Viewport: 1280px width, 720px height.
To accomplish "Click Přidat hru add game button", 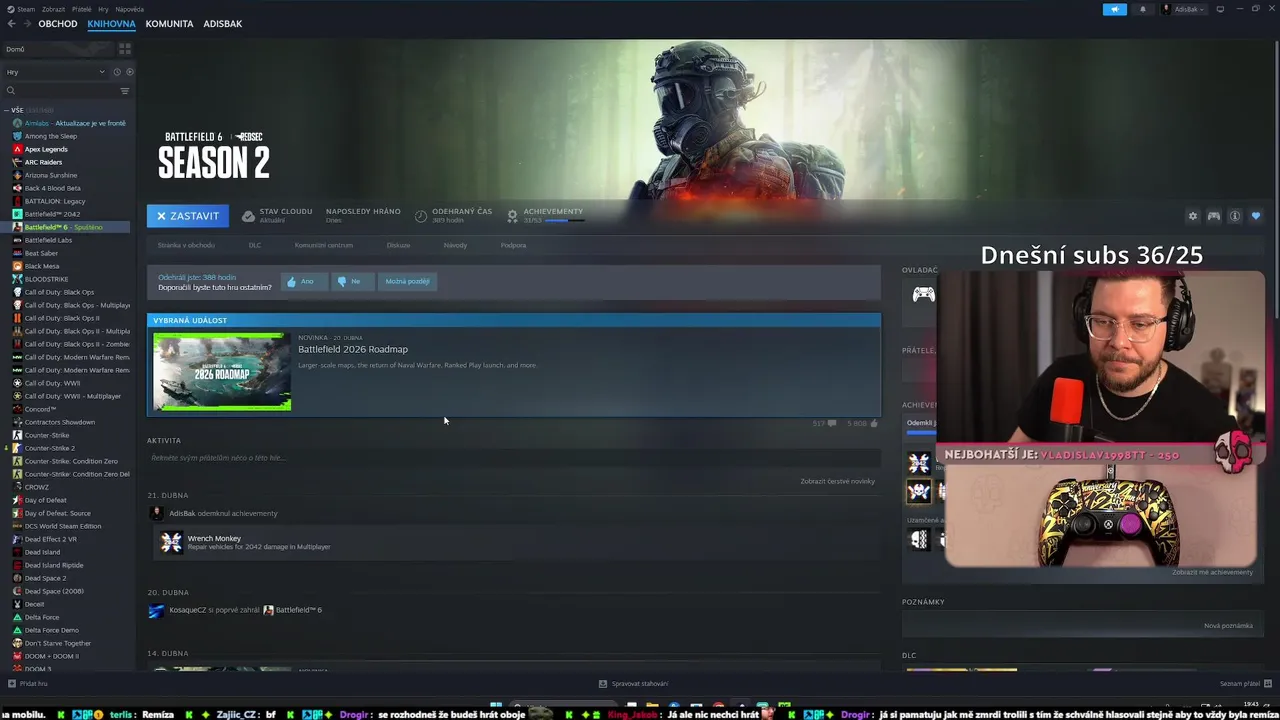I will (28, 684).
